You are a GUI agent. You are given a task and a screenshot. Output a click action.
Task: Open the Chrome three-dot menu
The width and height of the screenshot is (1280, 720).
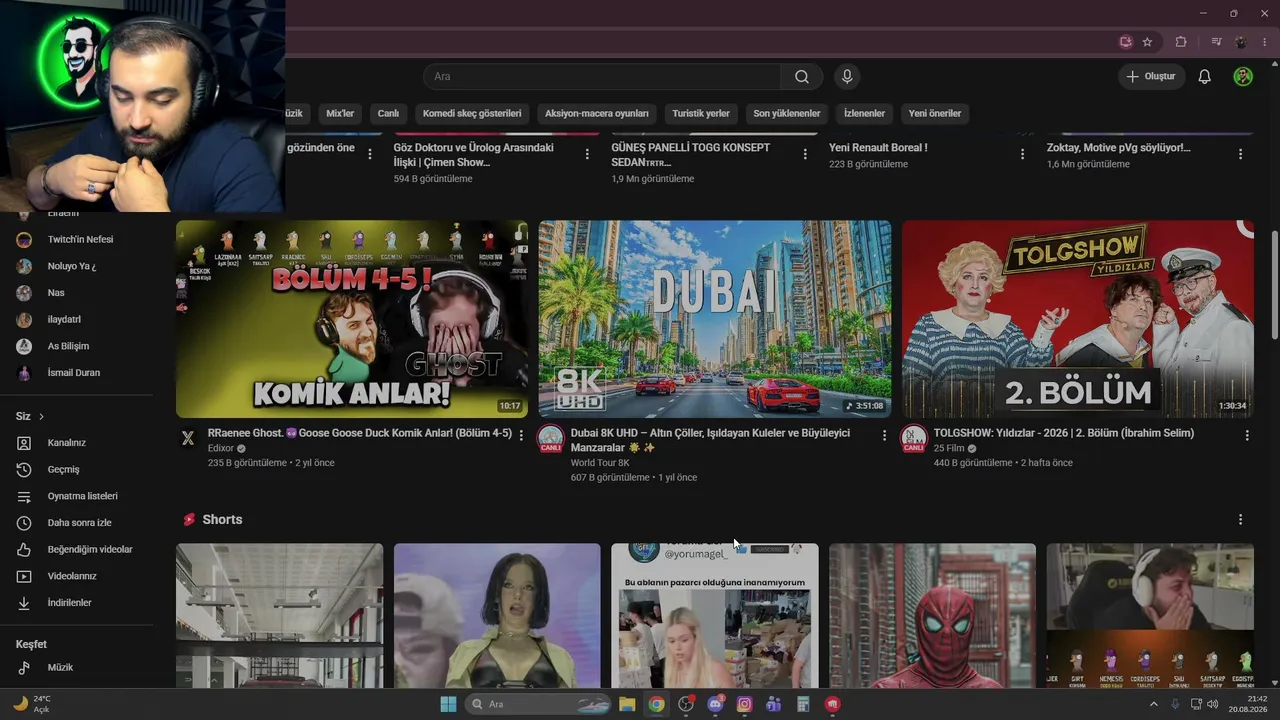coord(1265,42)
